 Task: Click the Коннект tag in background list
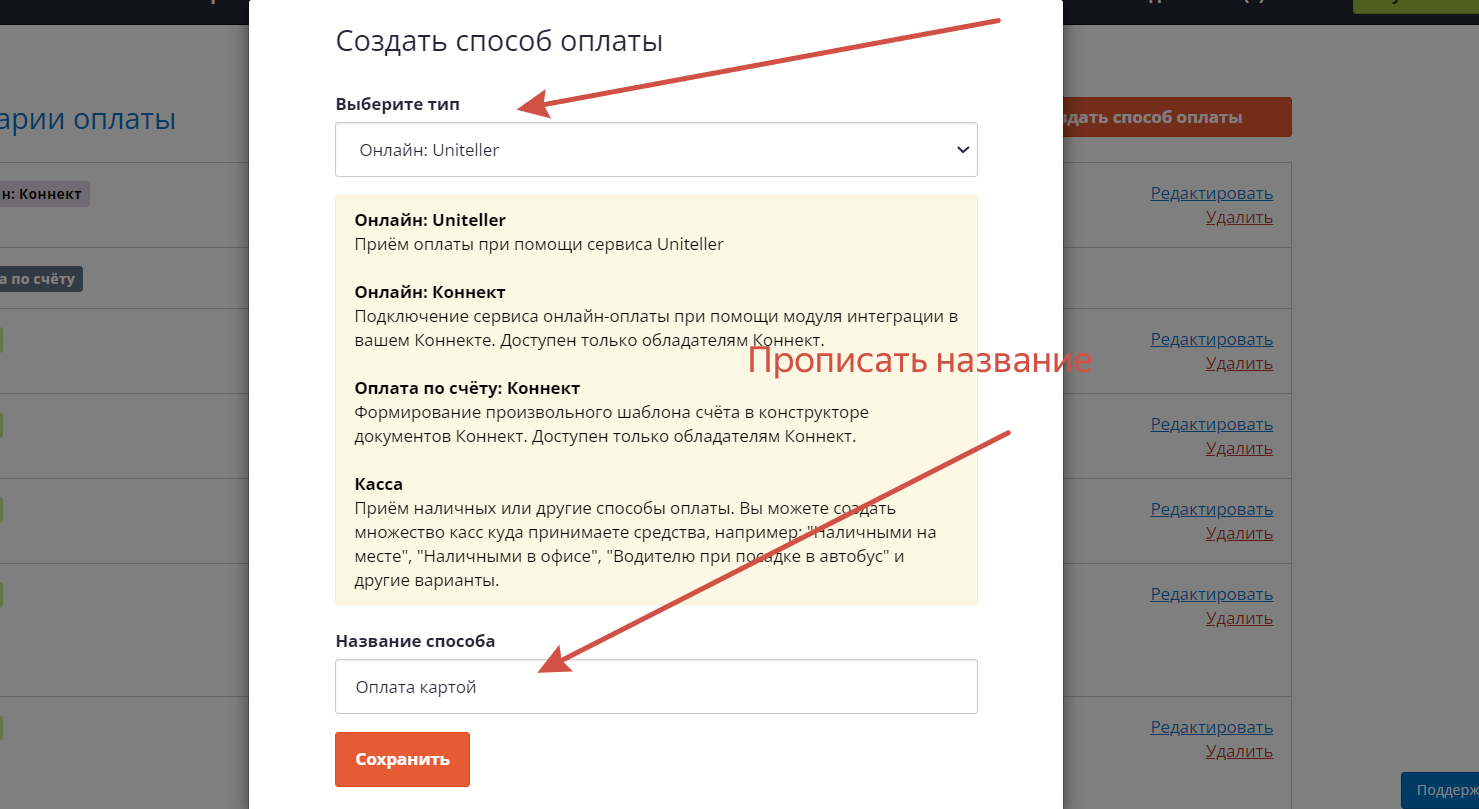click(45, 194)
